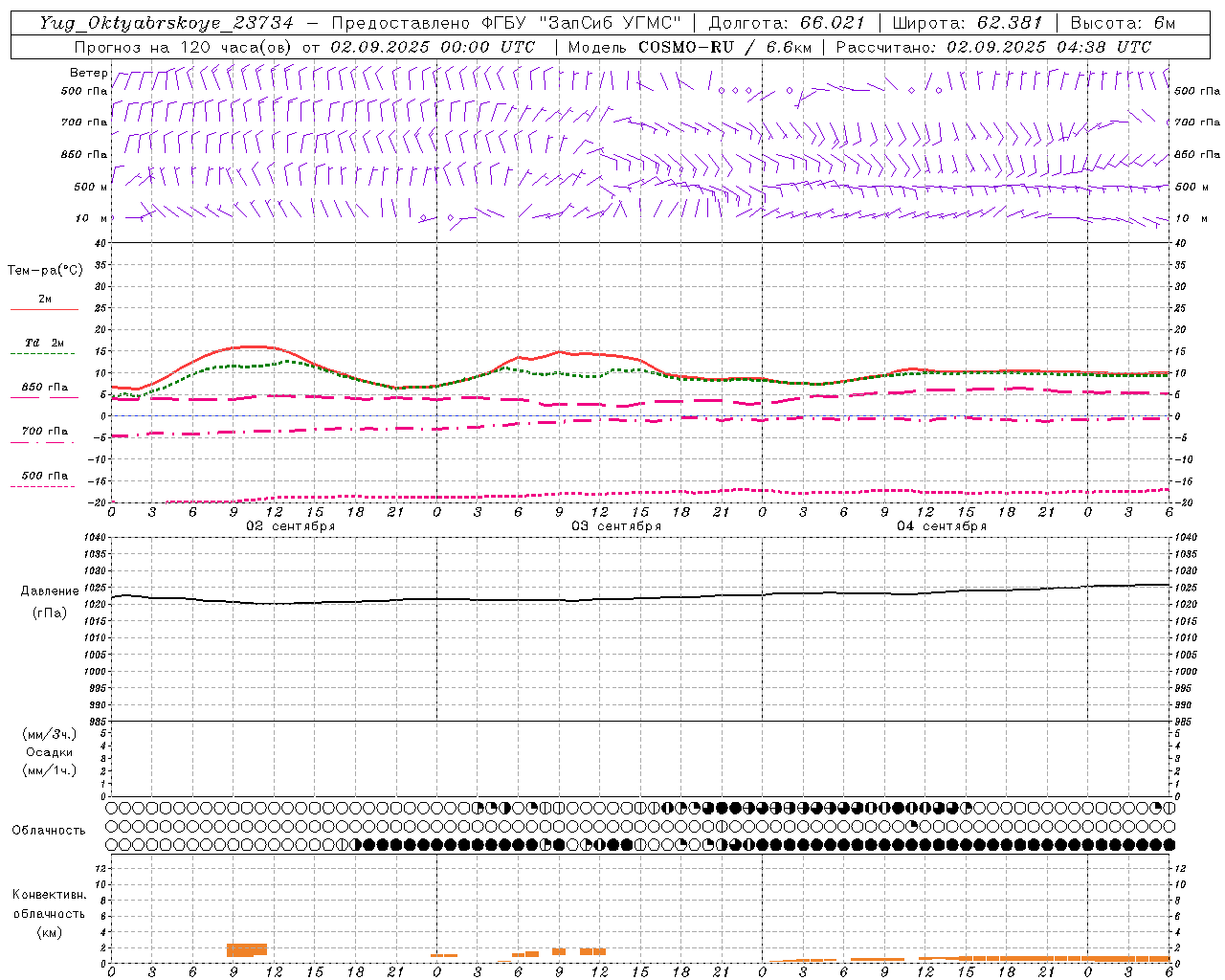
Task: Click the Ветер panel label
Action: point(88,73)
